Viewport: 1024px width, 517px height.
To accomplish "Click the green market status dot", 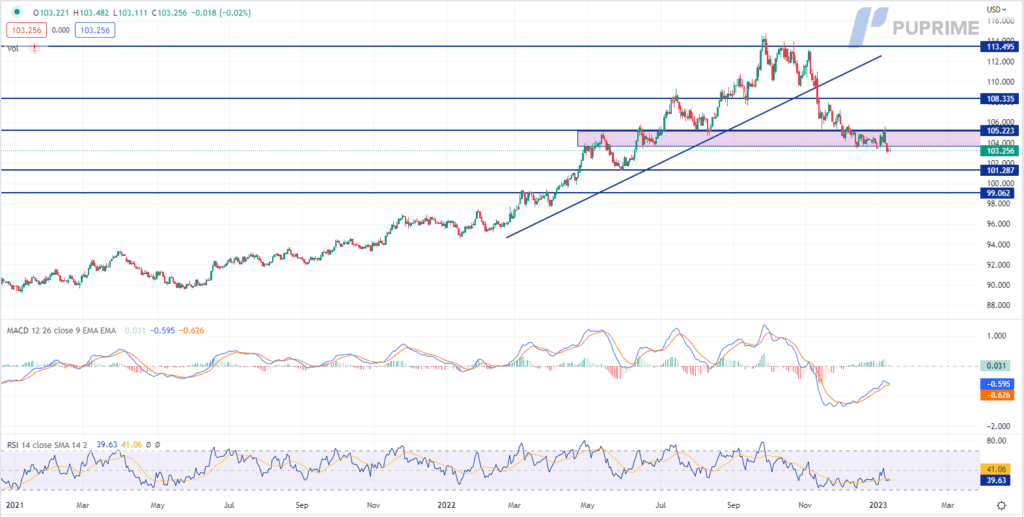I will (x=16, y=12).
